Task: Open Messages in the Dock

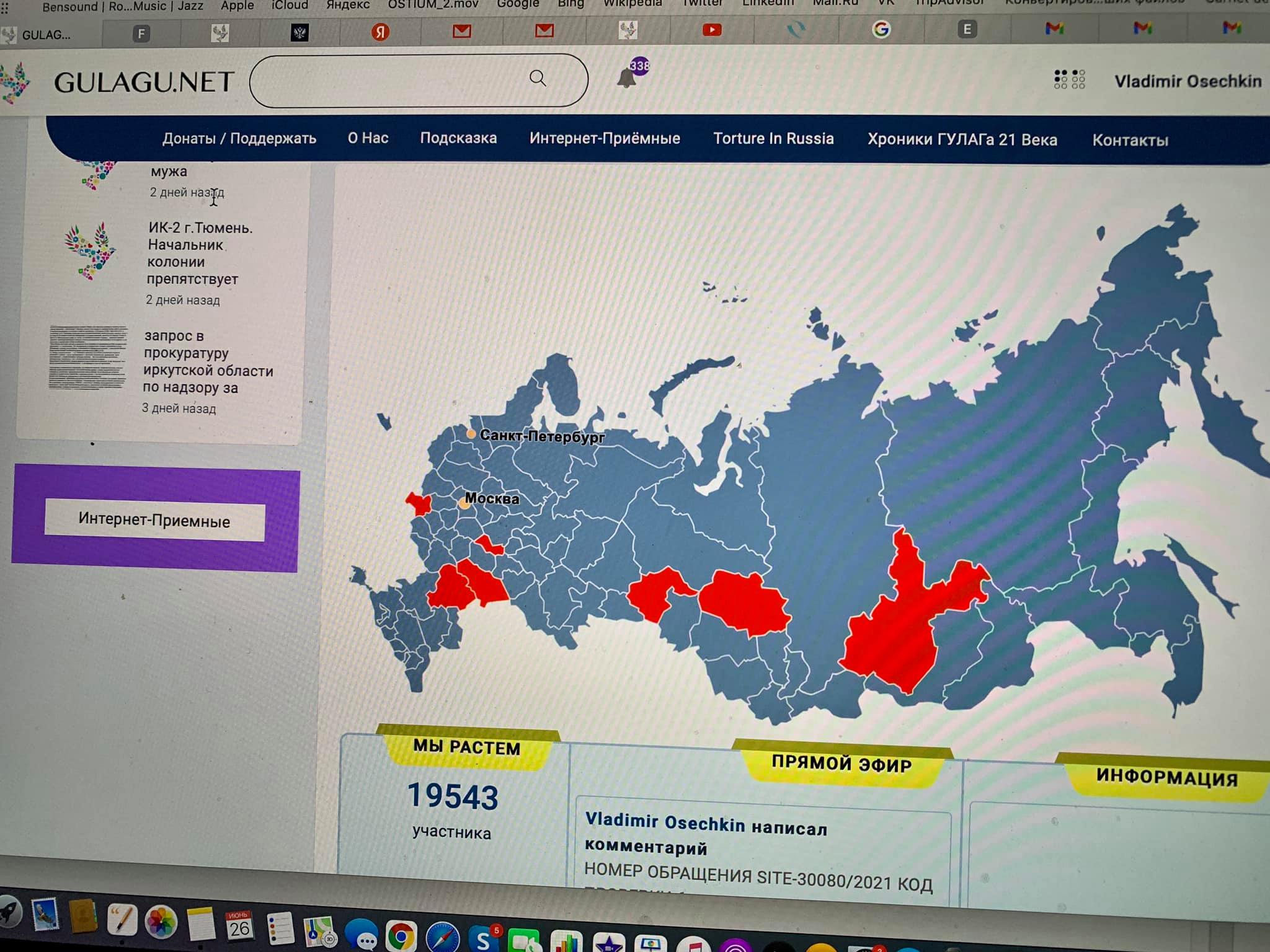Action: tap(361, 935)
